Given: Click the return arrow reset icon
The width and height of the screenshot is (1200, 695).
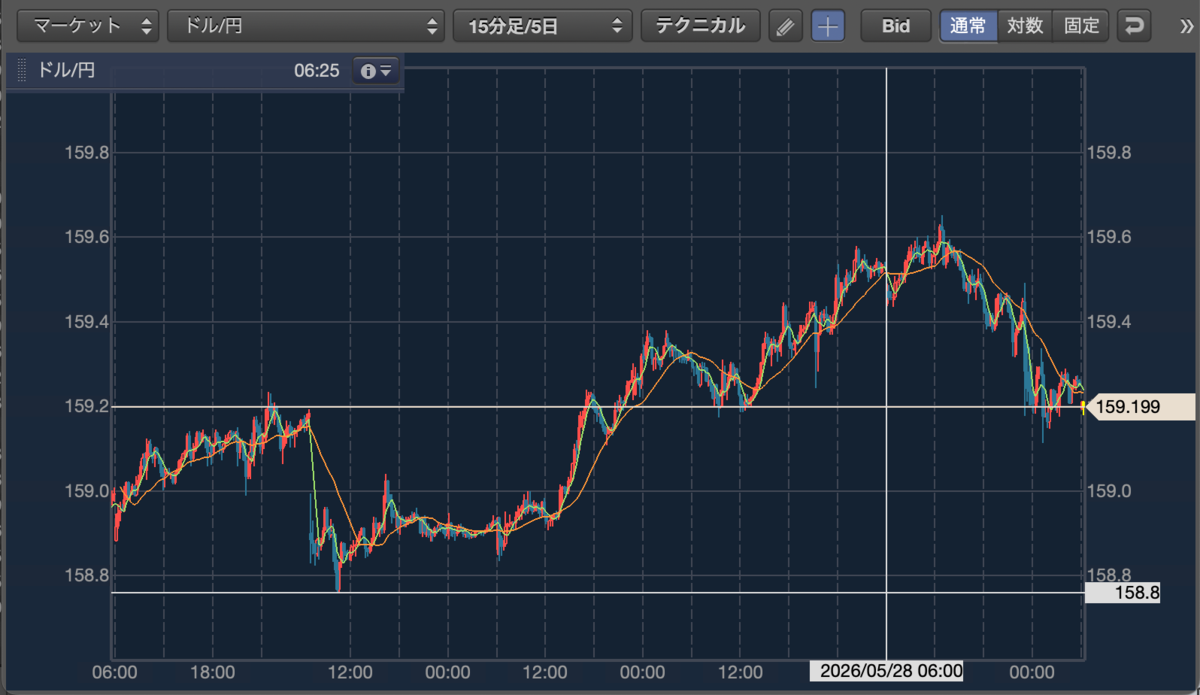Looking at the screenshot, I should coord(1133,26).
